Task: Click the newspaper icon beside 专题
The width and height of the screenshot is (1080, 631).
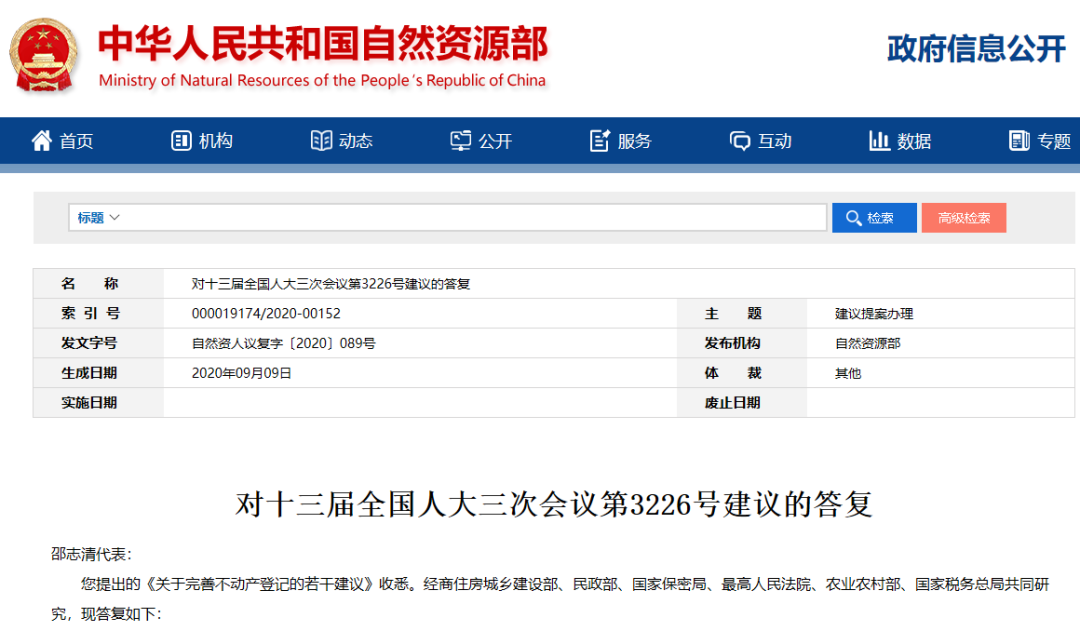Action: click(1019, 141)
